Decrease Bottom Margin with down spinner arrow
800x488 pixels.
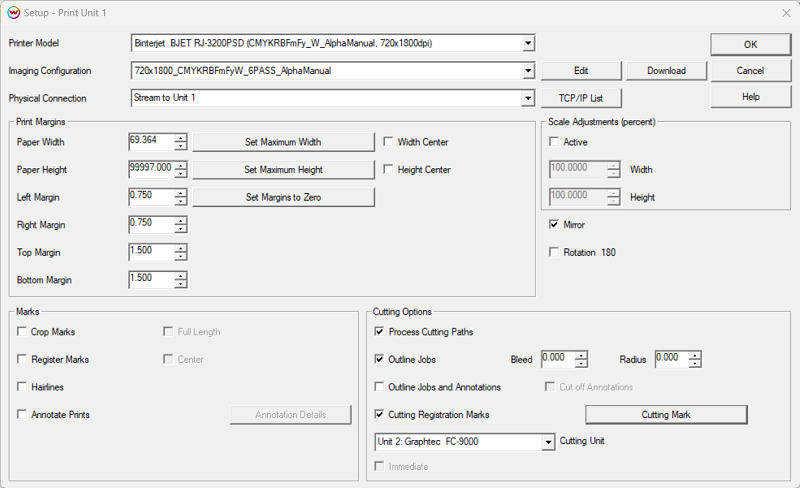[180, 284]
